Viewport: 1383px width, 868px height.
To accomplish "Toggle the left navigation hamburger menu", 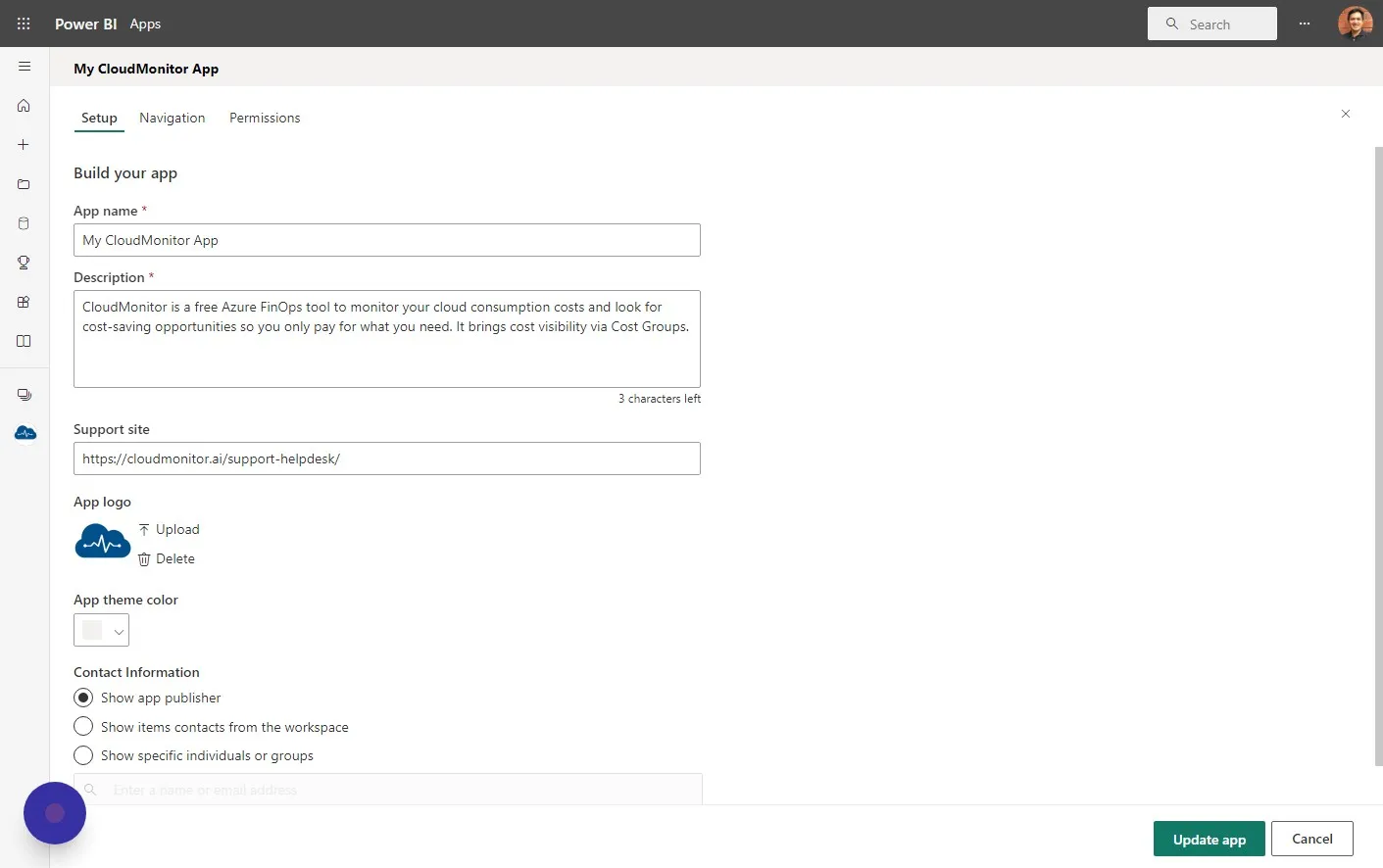I will tap(25, 67).
